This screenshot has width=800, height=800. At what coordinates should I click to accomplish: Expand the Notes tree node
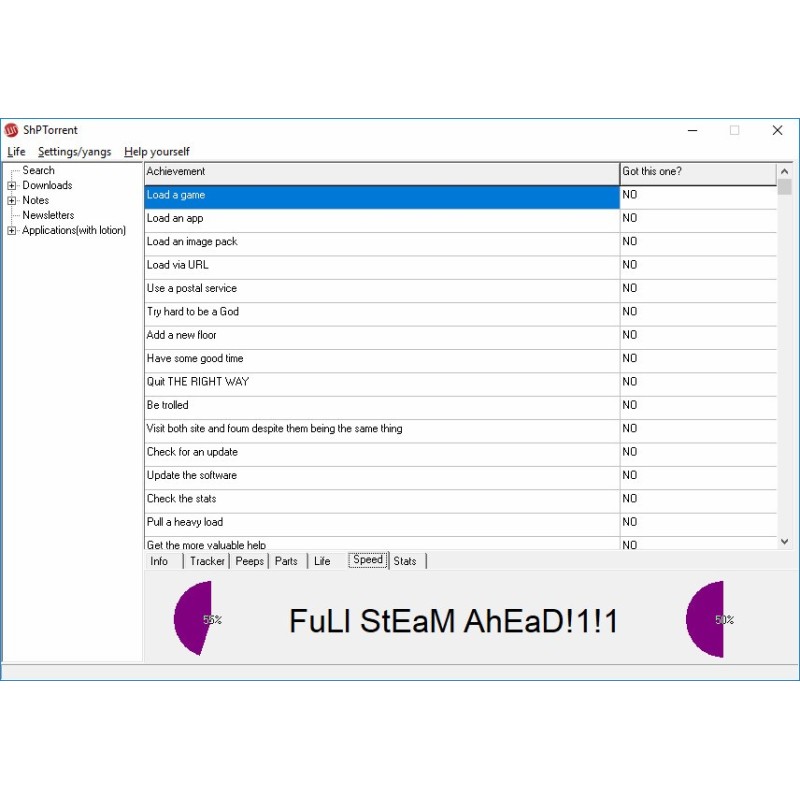point(12,200)
